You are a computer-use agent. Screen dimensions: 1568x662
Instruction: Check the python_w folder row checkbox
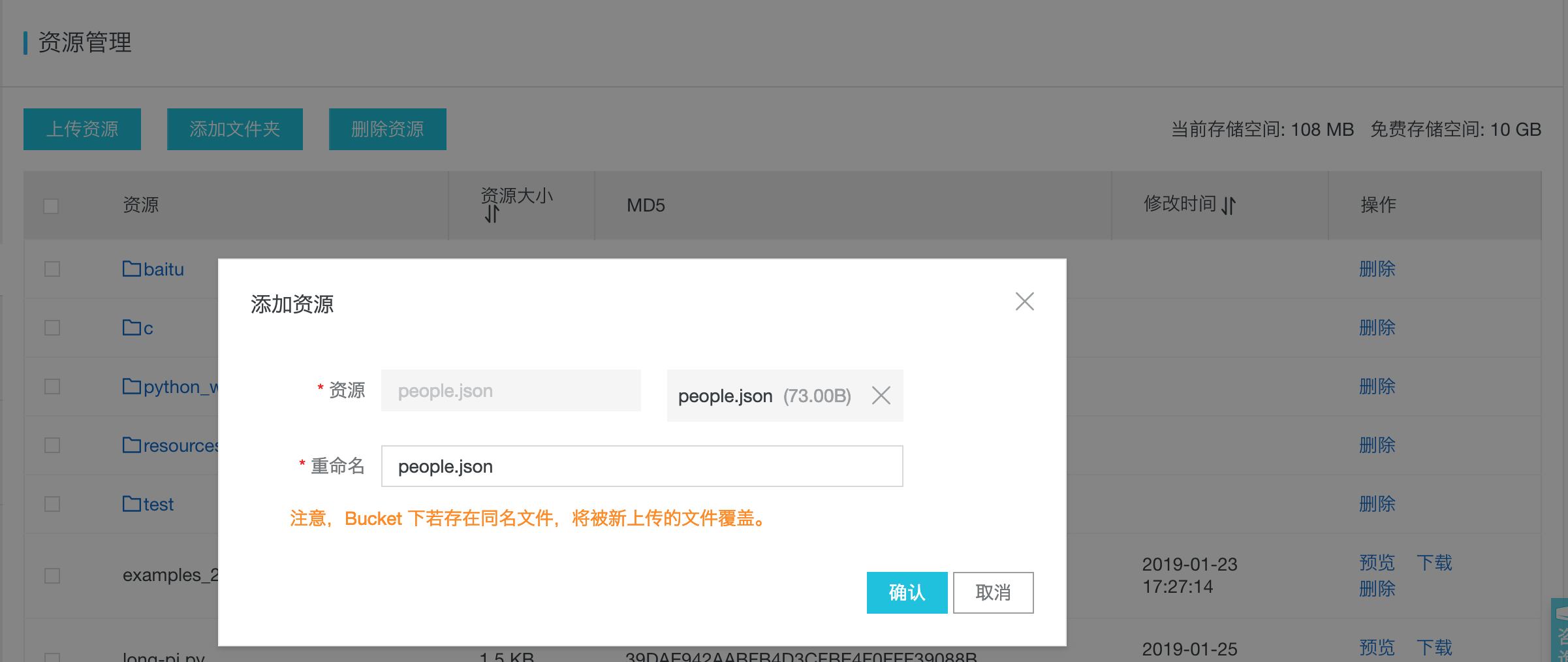coord(52,386)
